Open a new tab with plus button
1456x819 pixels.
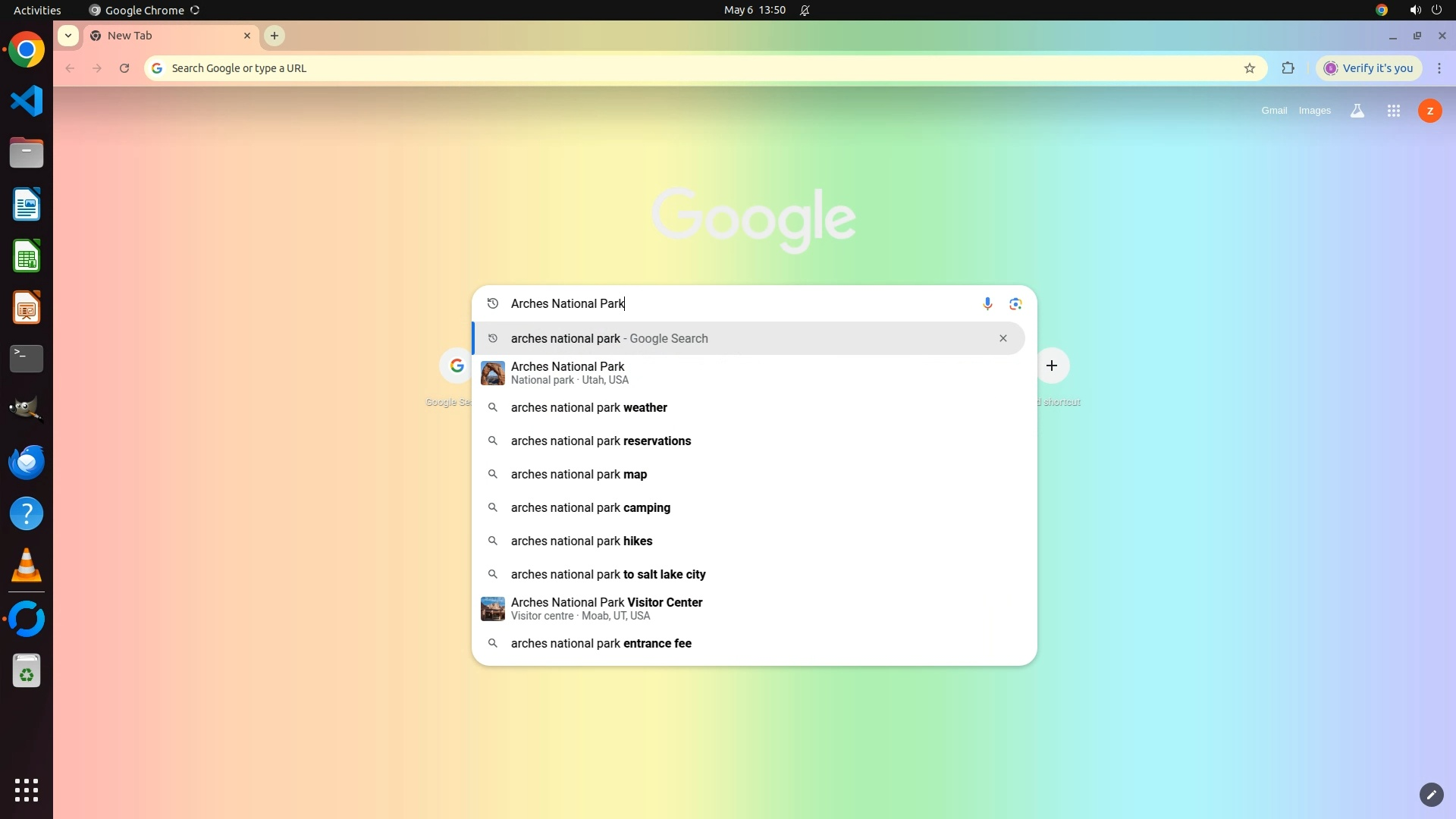coord(275,36)
